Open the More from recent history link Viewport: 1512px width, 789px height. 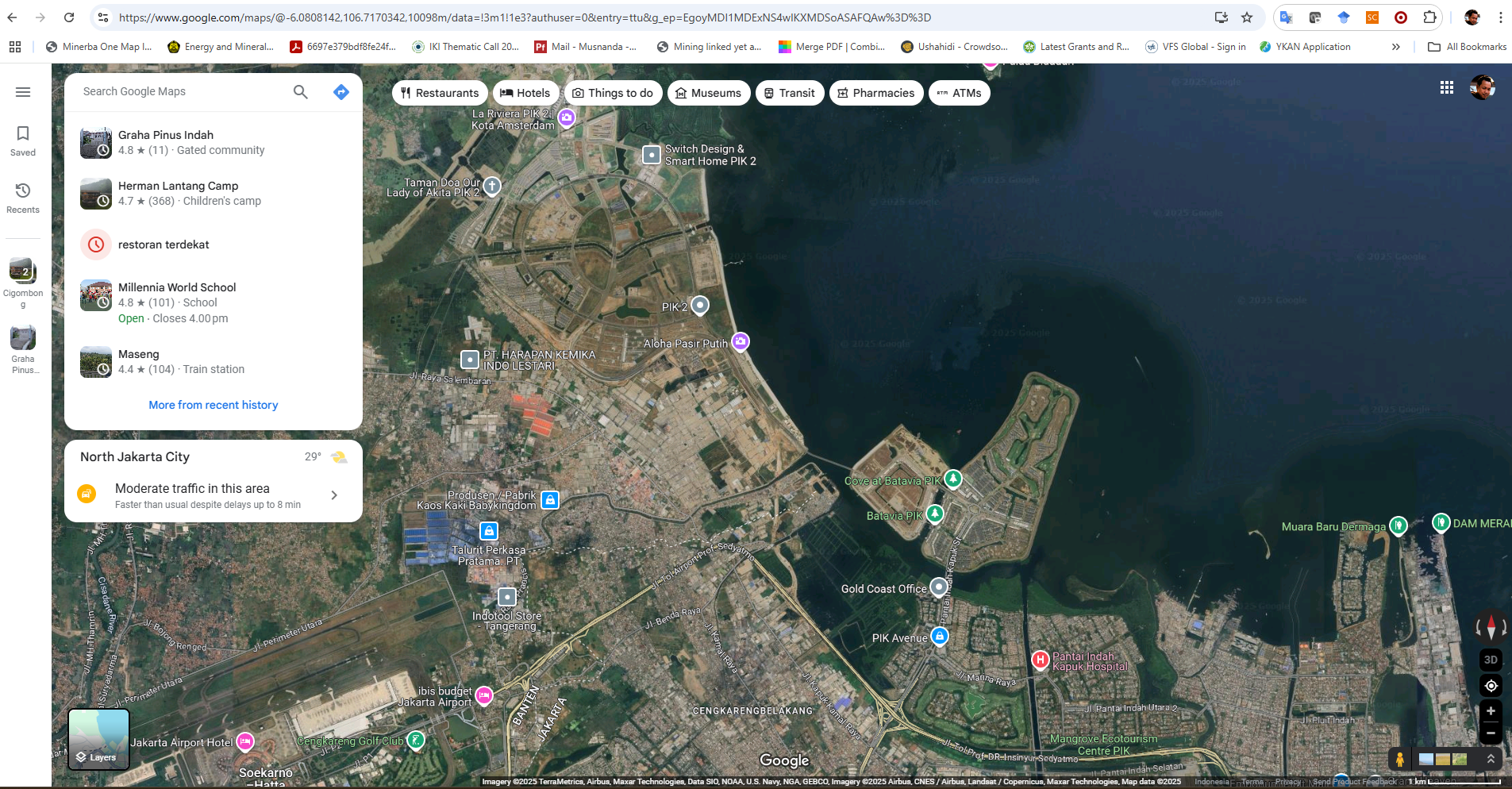click(213, 405)
